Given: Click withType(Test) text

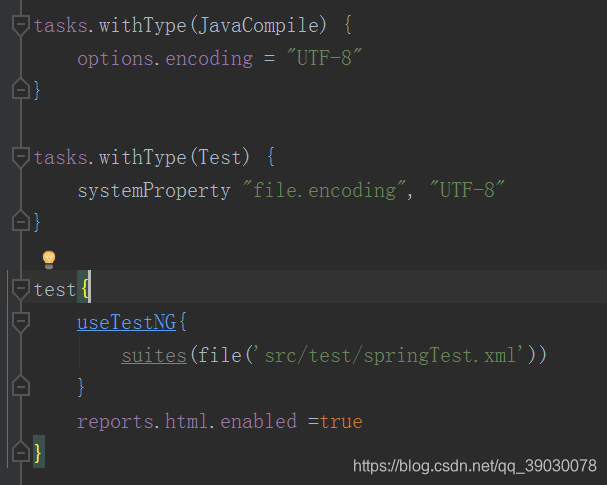Looking at the screenshot, I should [x=174, y=158].
